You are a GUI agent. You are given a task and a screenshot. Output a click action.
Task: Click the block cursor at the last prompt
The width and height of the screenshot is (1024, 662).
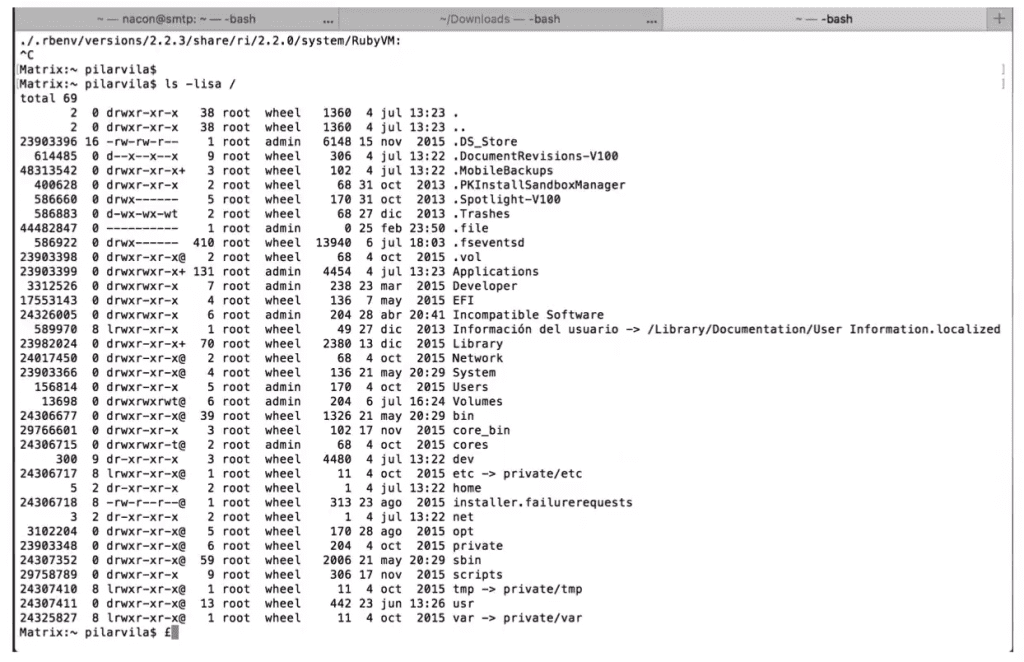click(175, 633)
